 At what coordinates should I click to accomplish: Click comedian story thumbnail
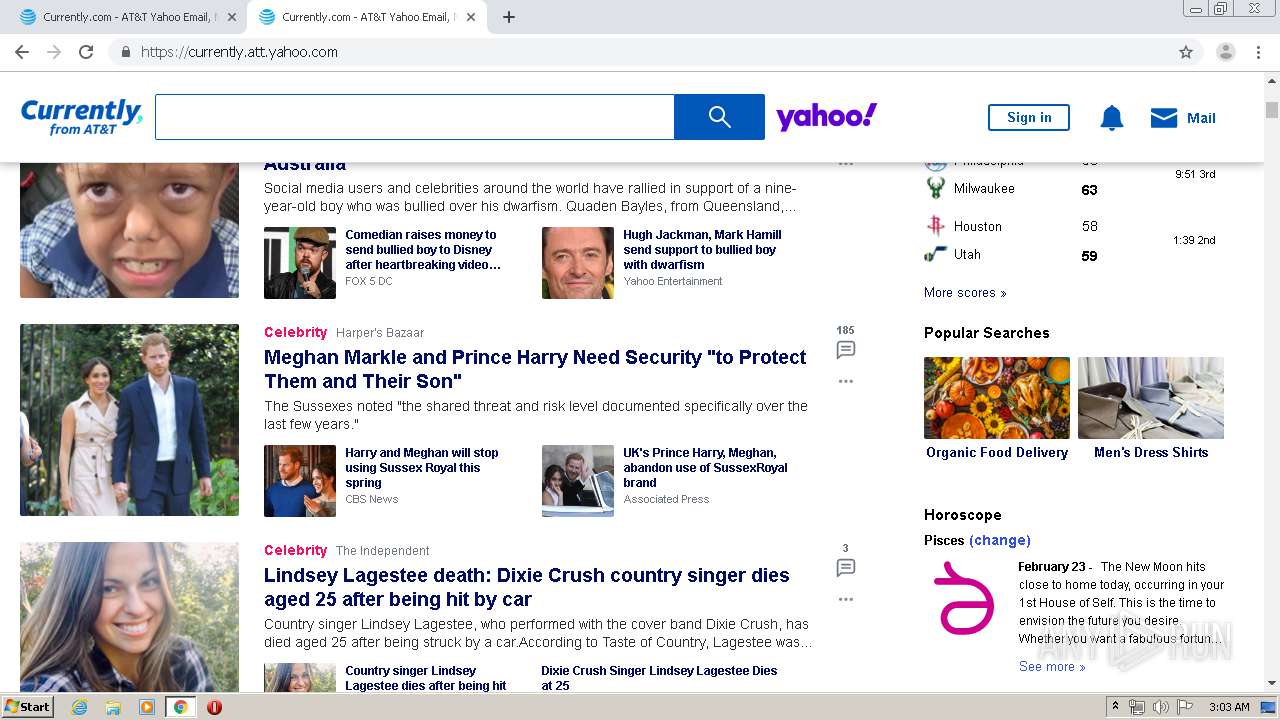pos(300,263)
